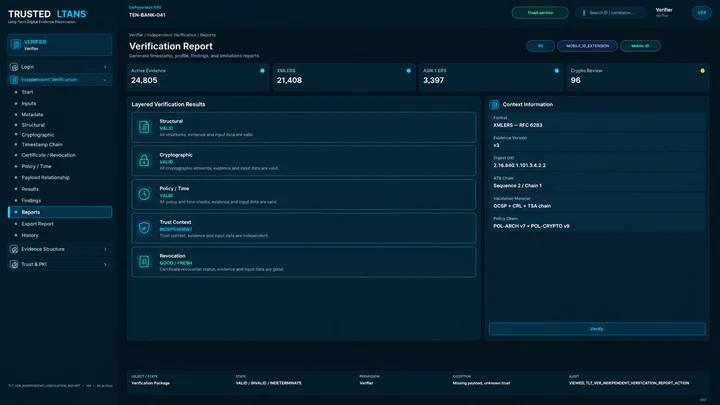Click Digest OID 2.16.840.1.101.3.4.2.2
The image size is (720, 405).
coord(519,165)
